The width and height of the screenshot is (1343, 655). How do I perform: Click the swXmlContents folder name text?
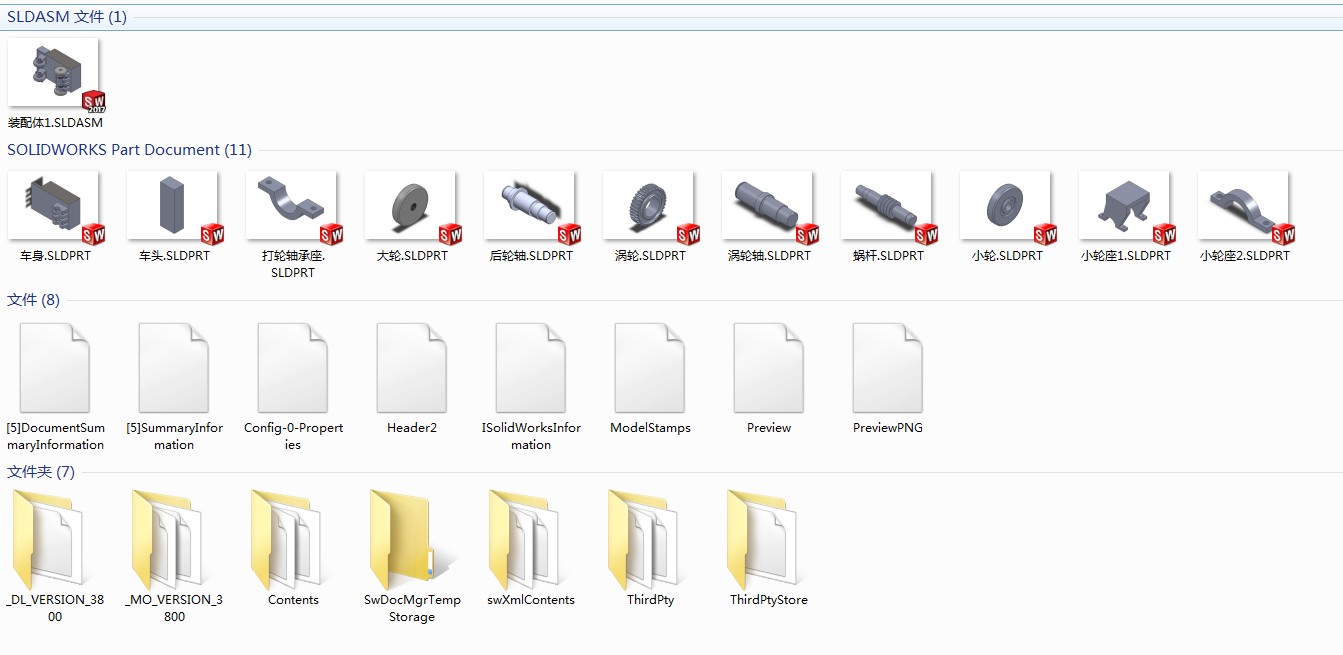531,600
